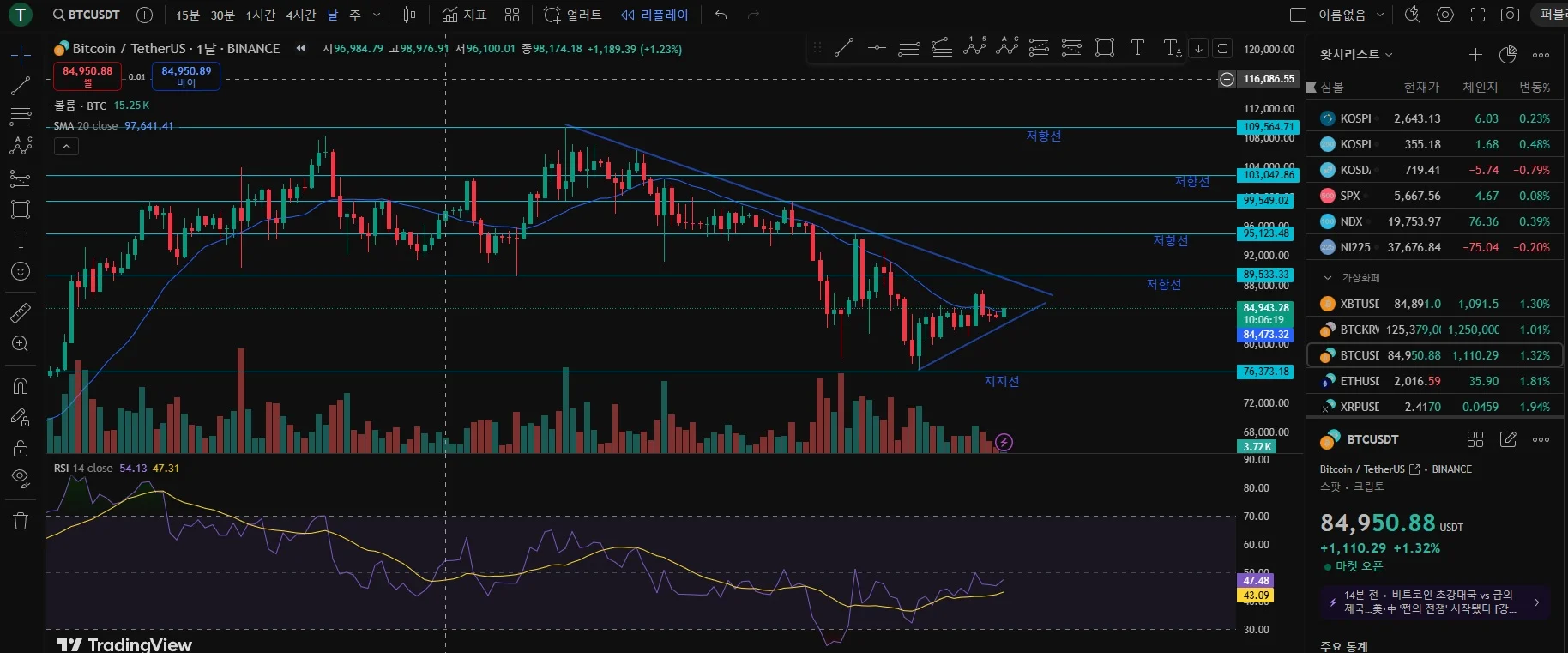Select the NI225 watchlist row
This screenshot has width=1568, height=653.
pyautogui.click(x=1435, y=247)
